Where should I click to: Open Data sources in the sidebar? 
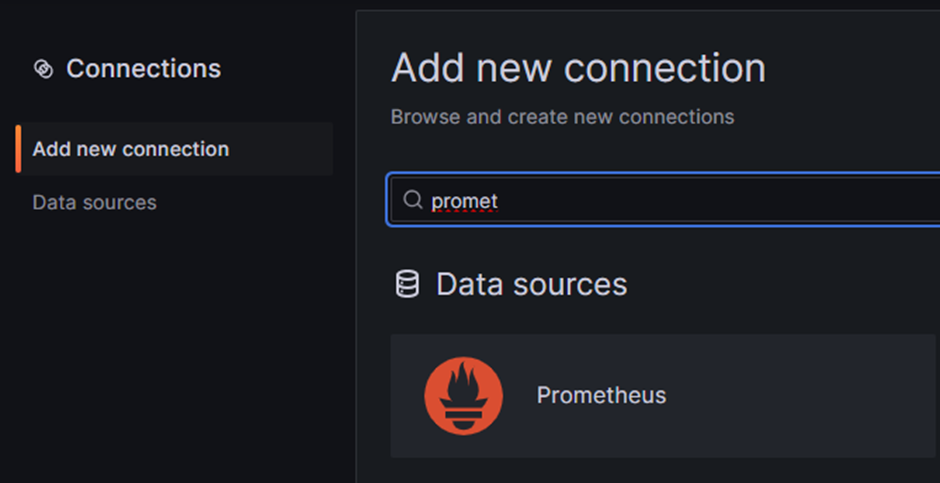pyautogui.click(x=95, y=202)
